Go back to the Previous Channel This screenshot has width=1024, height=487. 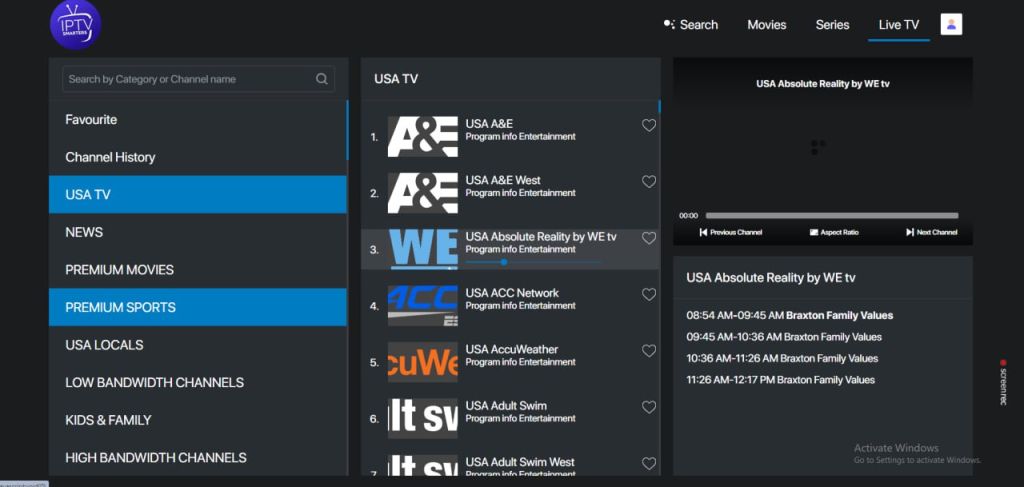coord(730,232)
